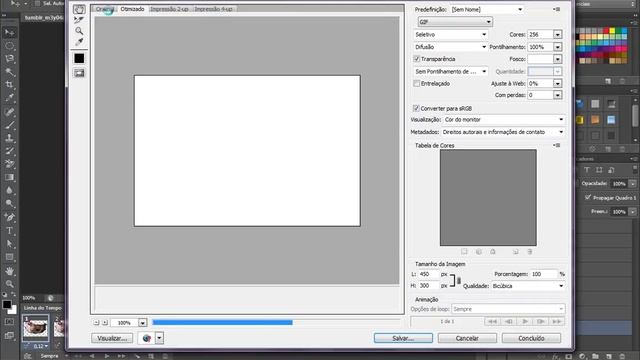Switch to the Impressão 4-up tab
The width and height of the screenshot is (640, 360).
[x=213, y=9]
